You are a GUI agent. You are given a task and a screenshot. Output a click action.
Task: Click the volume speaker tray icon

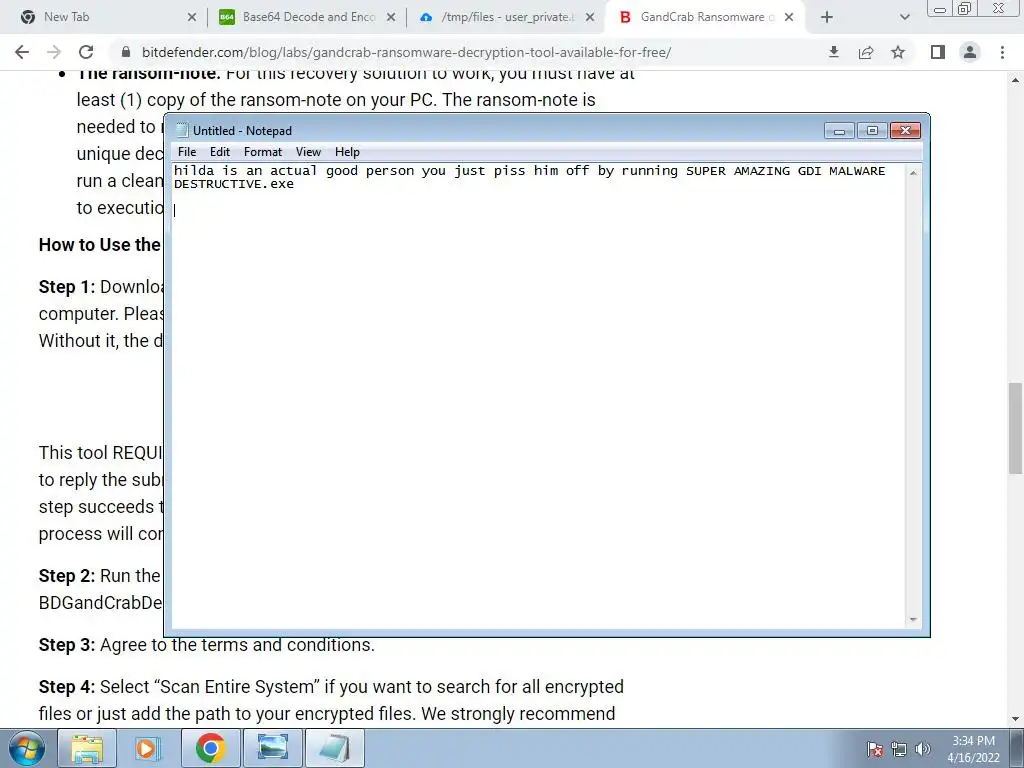(x=923, y=749)
